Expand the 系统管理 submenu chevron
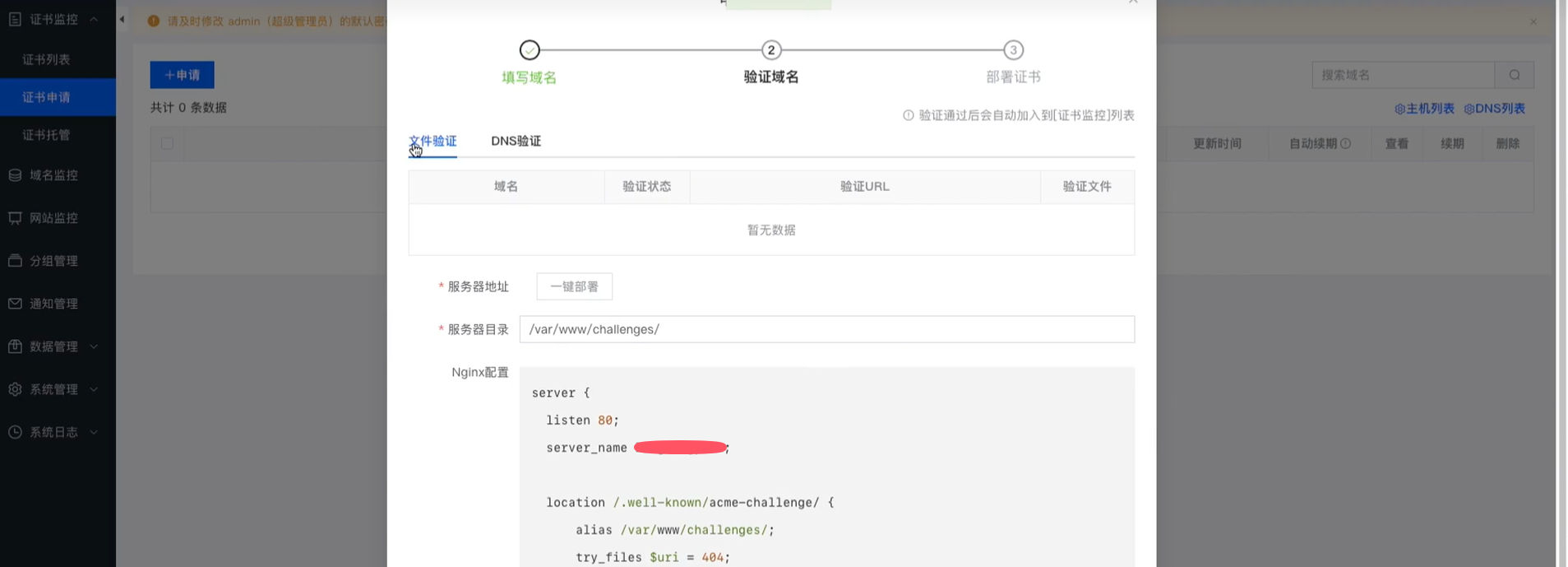This screenshot has width=1568, height=567. (94, 389)
